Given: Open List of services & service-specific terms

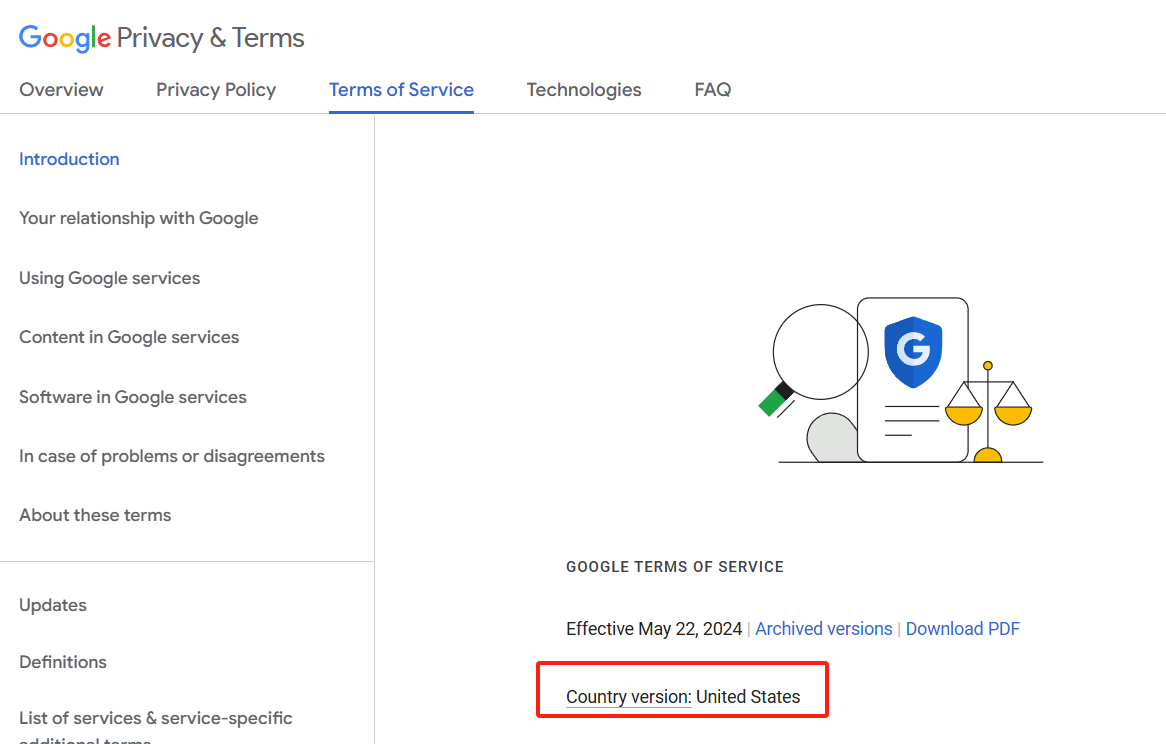Looking at the screenshot, I should pos(155,727).
